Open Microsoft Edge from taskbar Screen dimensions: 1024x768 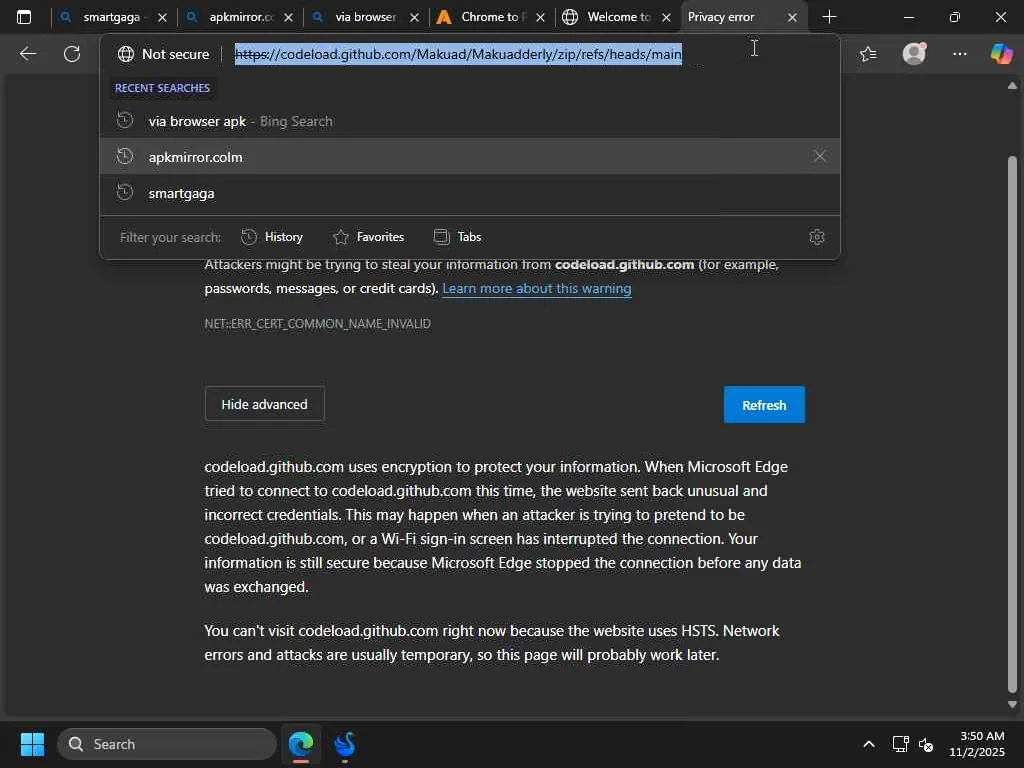(301, 744)
